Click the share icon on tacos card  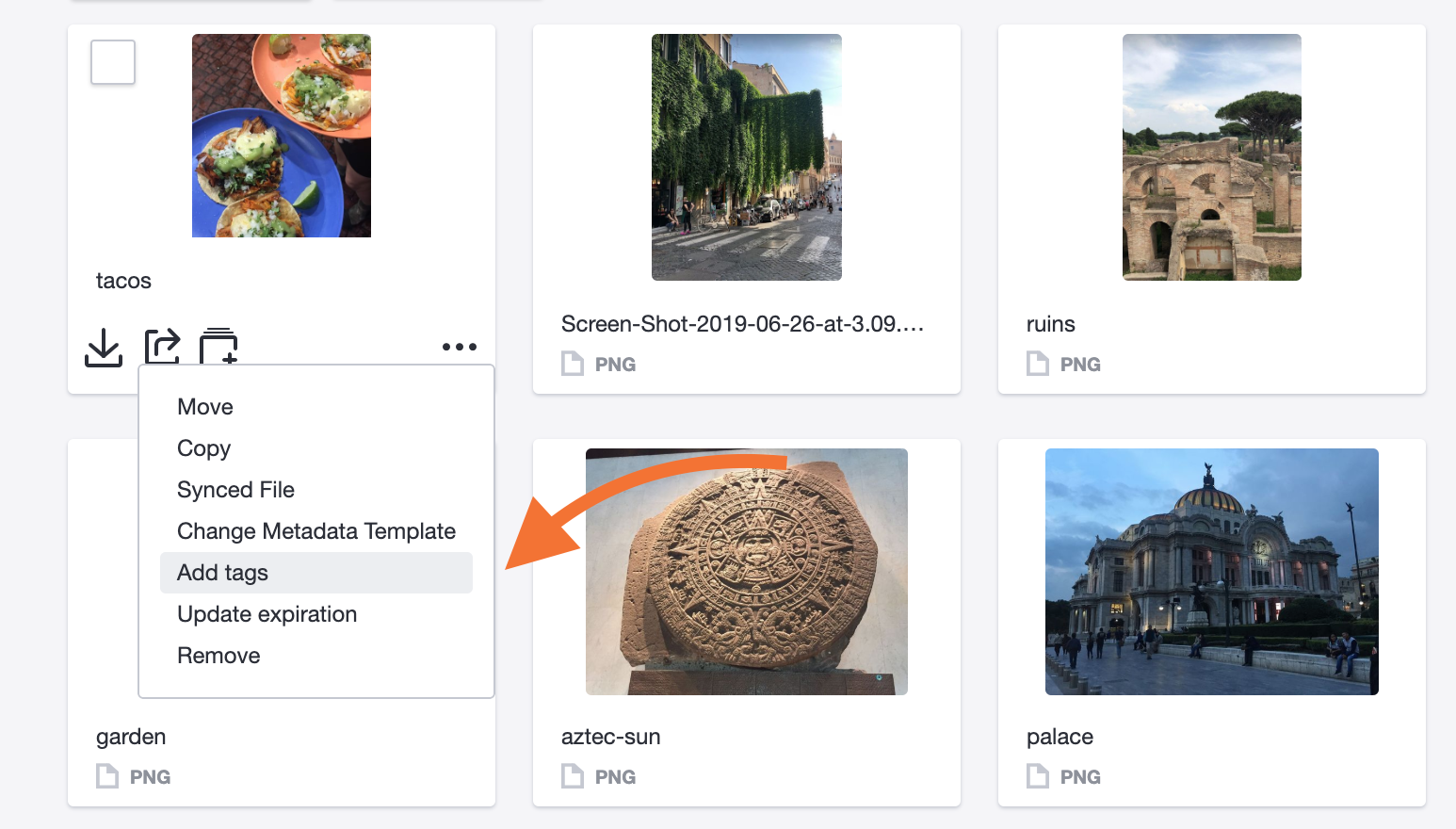tap(162, 347)
